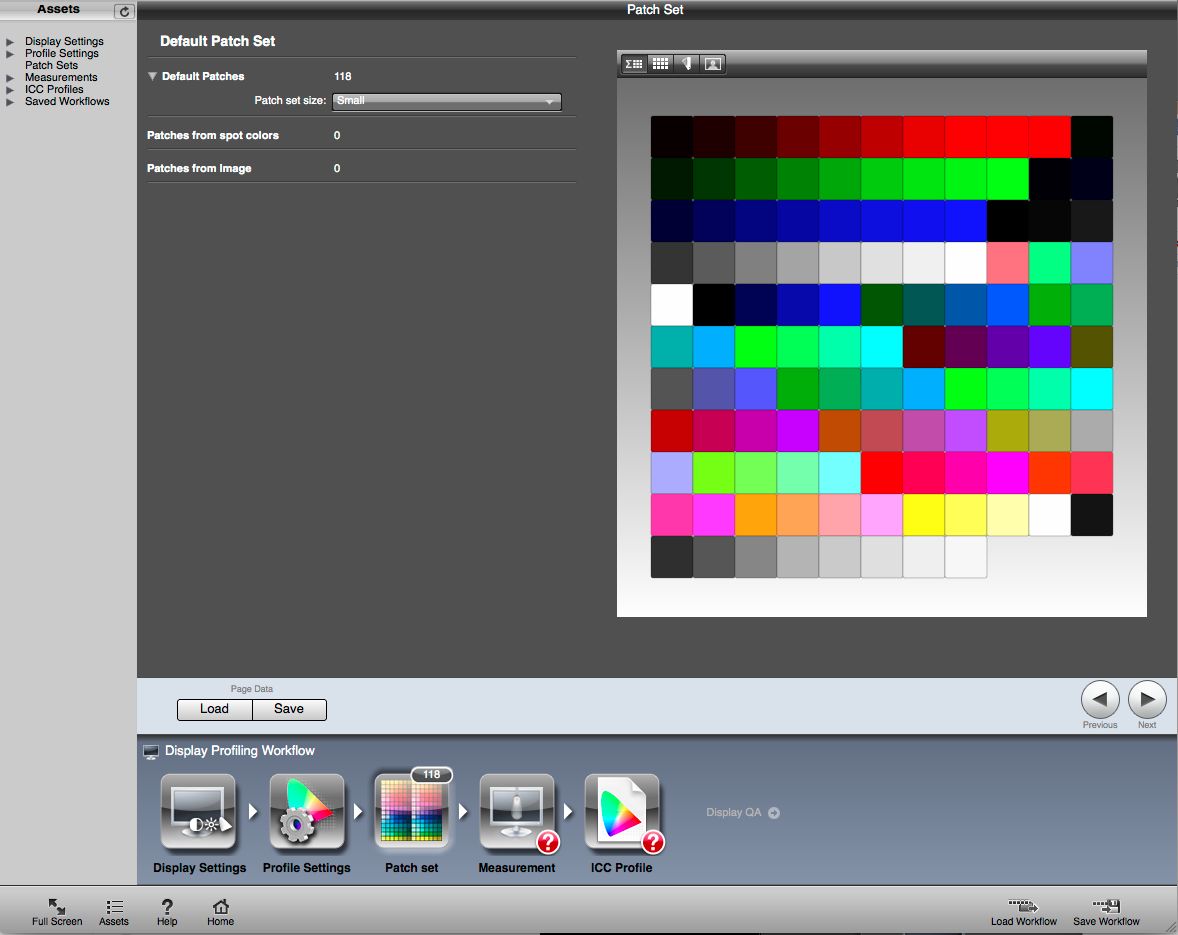Expand Saved Workflows in Assets tree
This screenshot has height=935, width=1178.
pyautogui.click(x=10, y=102)
